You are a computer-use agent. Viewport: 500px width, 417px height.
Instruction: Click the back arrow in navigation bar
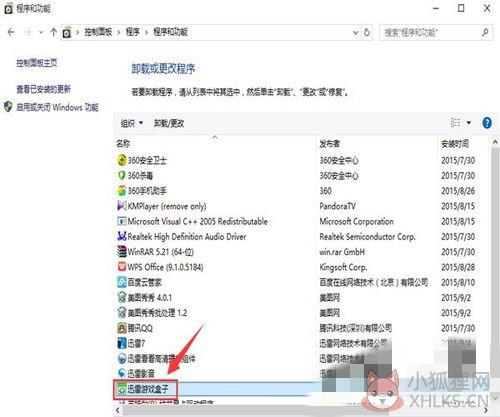click(11, 32)
